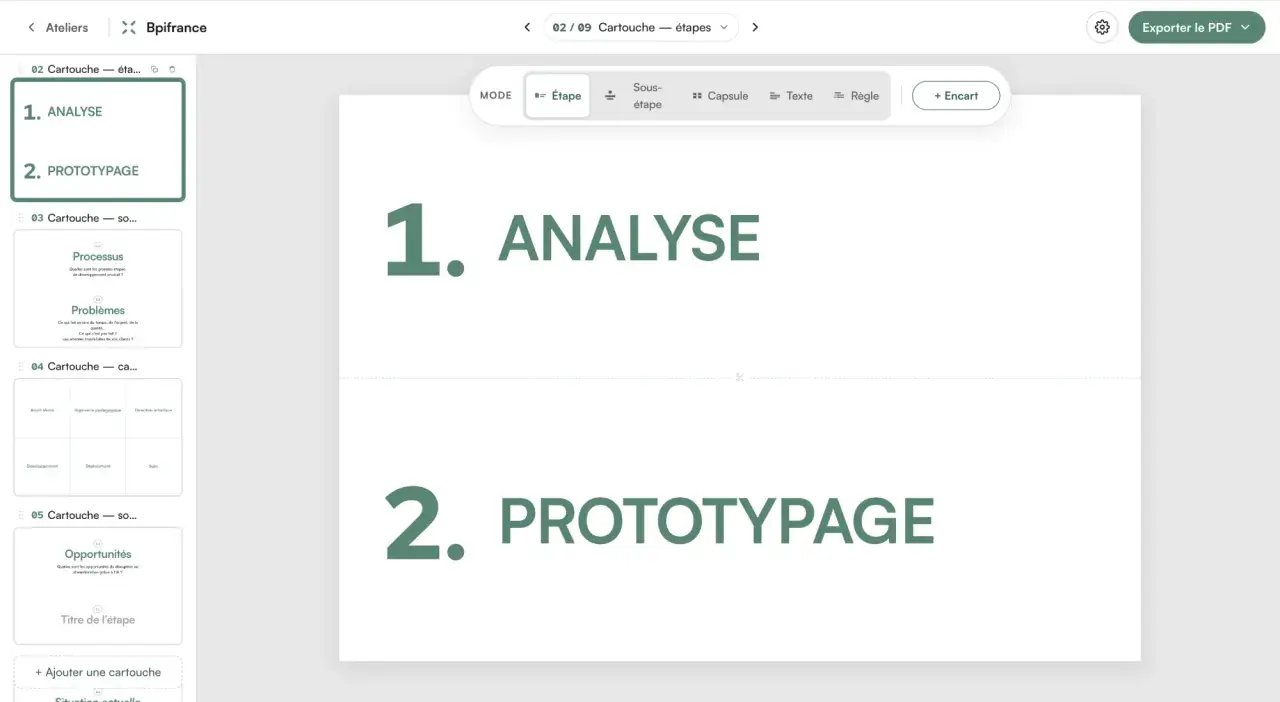Select the 02 Cartouche étapes thumbnail
1280x702 pixels.
click(98, 140)
